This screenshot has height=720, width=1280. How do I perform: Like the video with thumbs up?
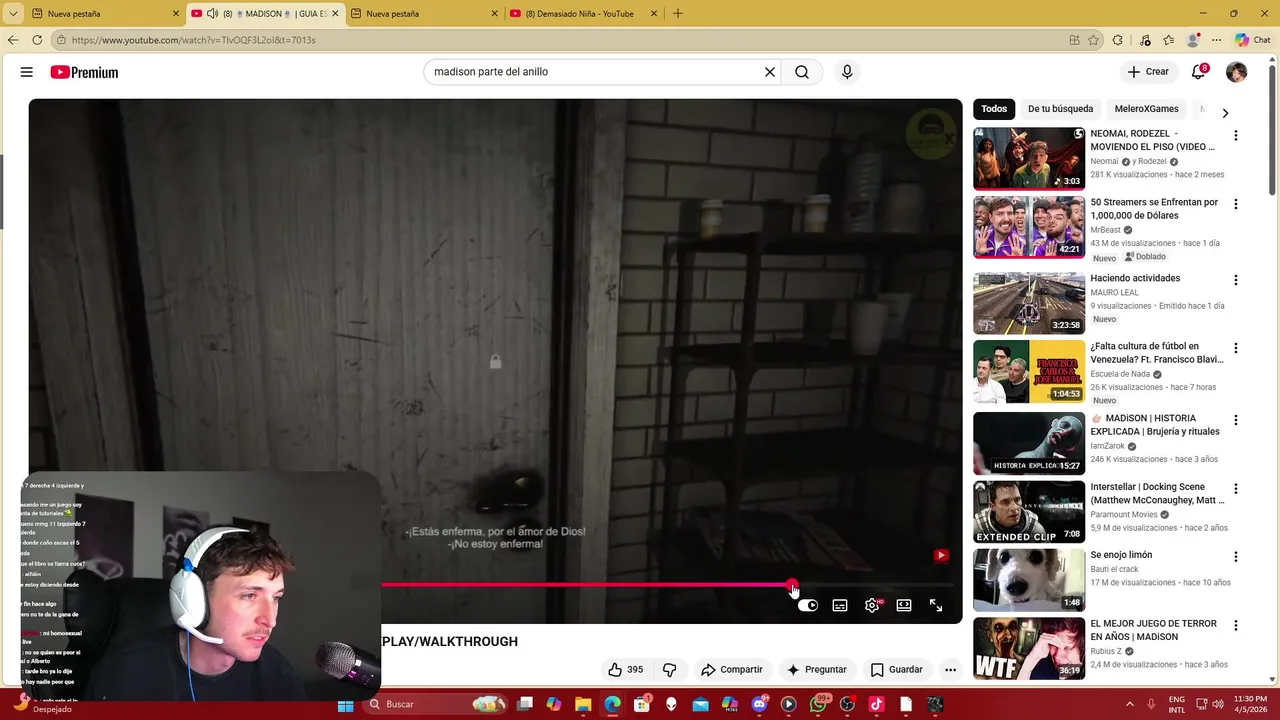(626, 669)
